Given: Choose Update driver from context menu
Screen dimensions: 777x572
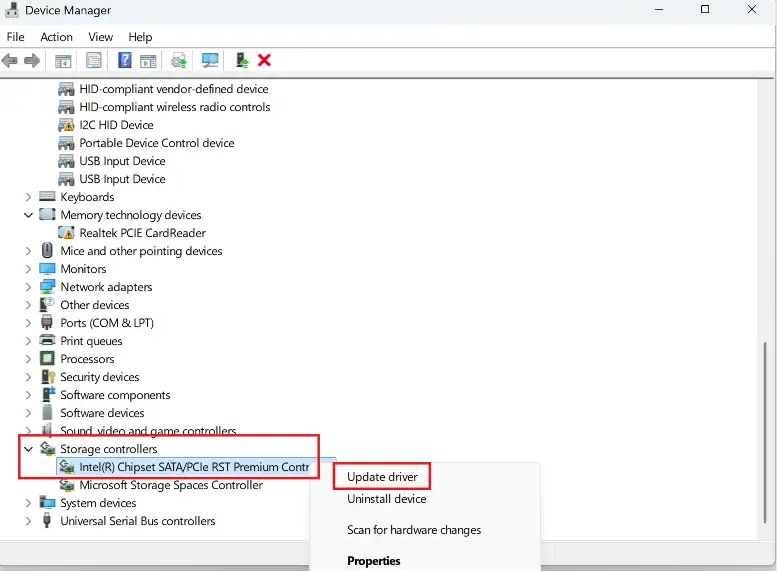Looking at the screenshot, I should pyautogui.click(x=382, y=477).
